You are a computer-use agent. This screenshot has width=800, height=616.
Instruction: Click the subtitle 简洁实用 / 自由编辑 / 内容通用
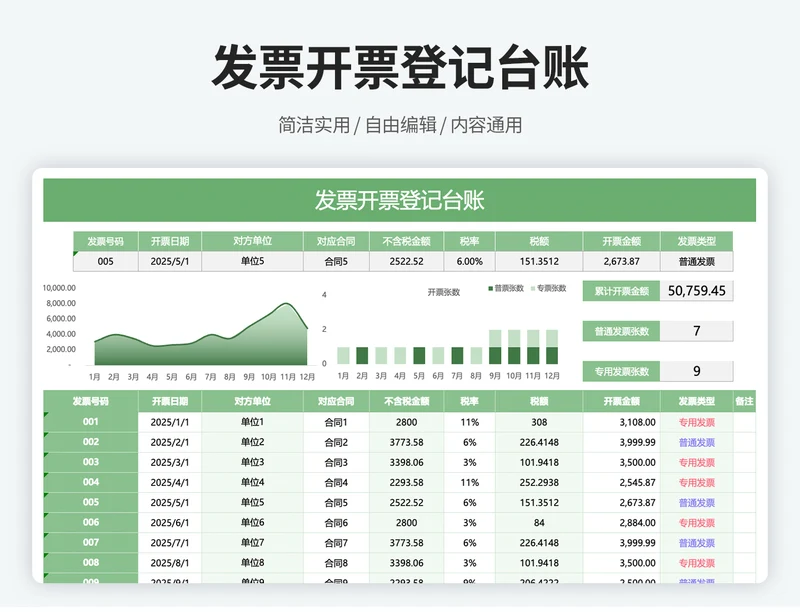[x=400, y=125]
